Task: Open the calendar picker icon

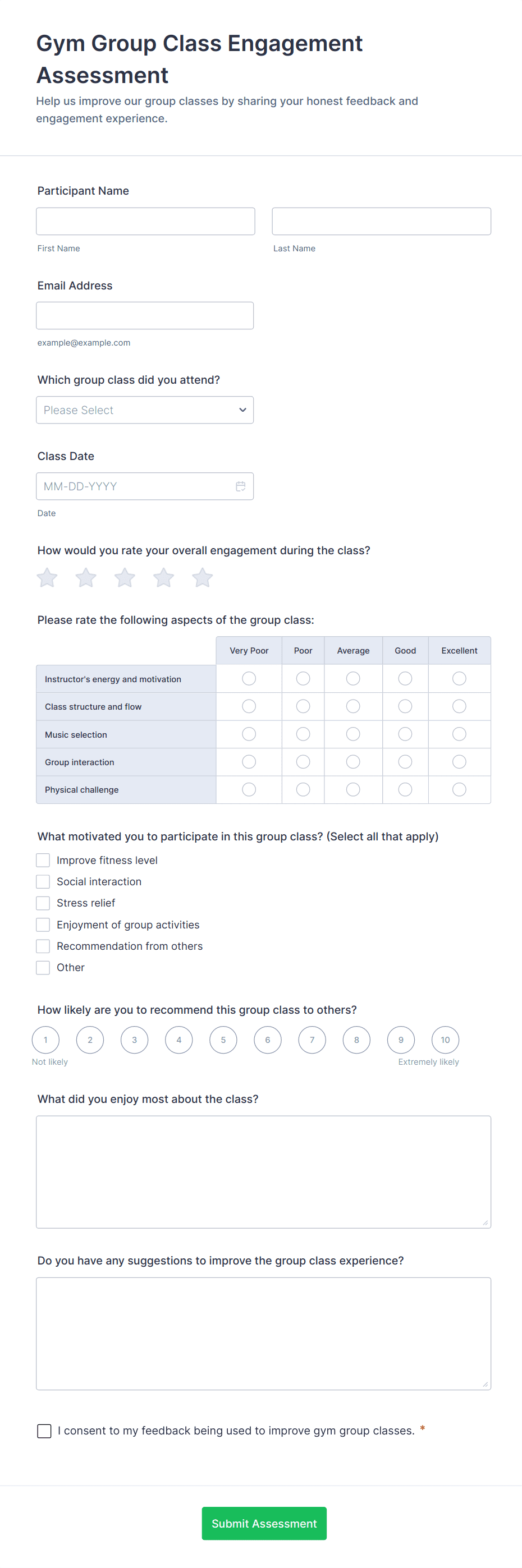Action: (241, 486)
